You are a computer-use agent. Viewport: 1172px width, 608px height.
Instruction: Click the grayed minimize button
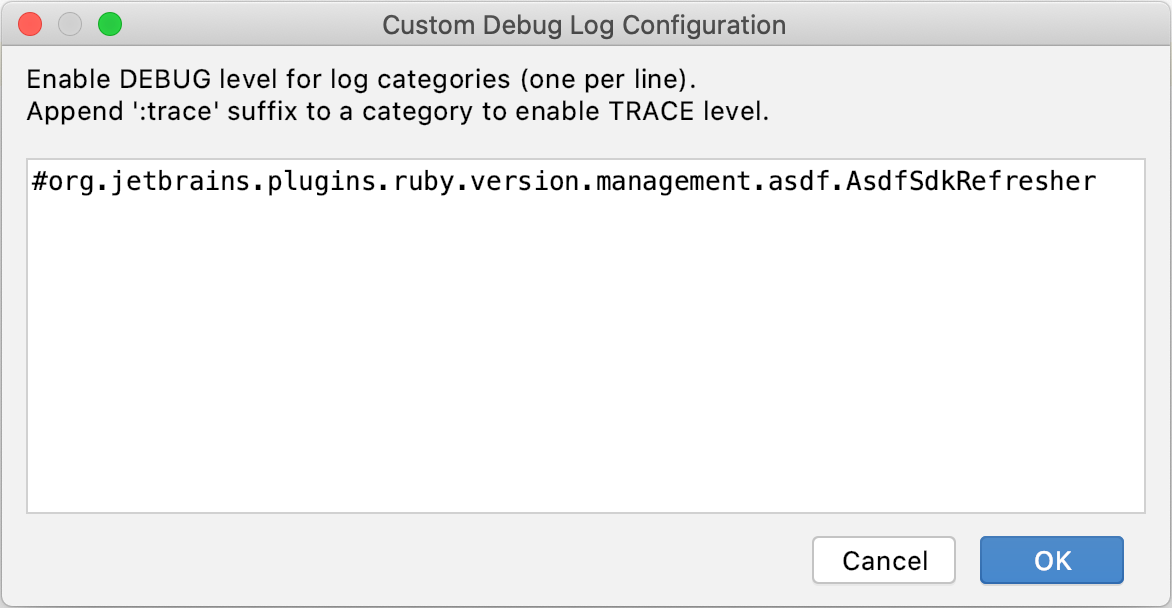point(70,23)
